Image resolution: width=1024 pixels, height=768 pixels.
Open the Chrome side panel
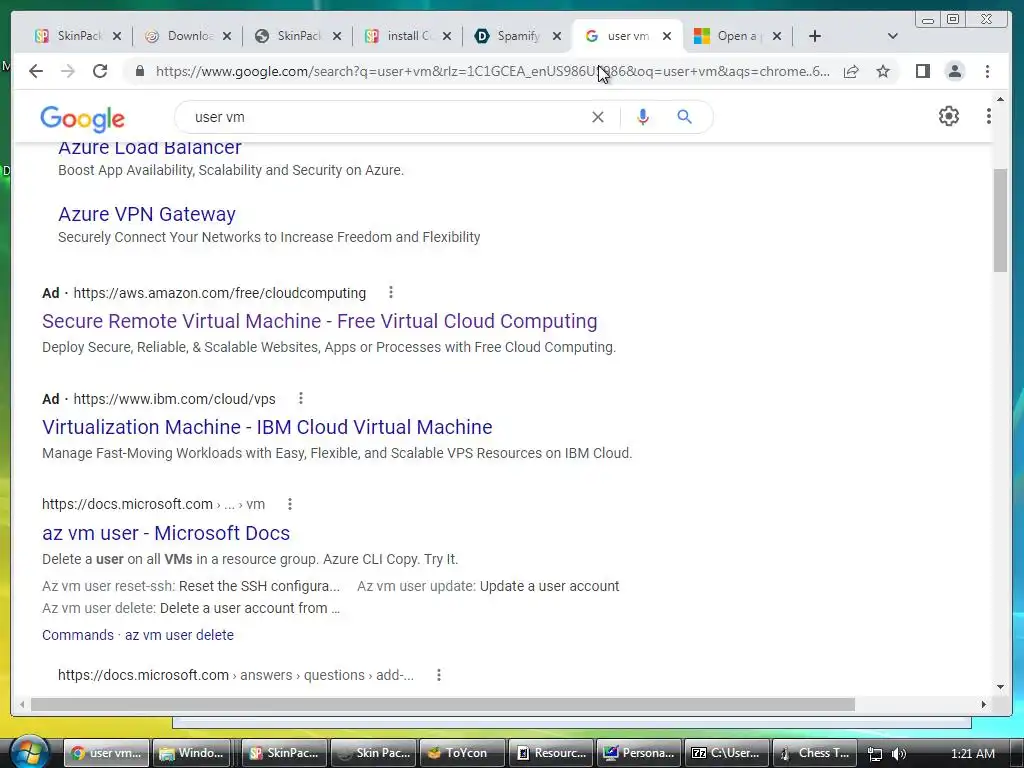tap(923, 71)
